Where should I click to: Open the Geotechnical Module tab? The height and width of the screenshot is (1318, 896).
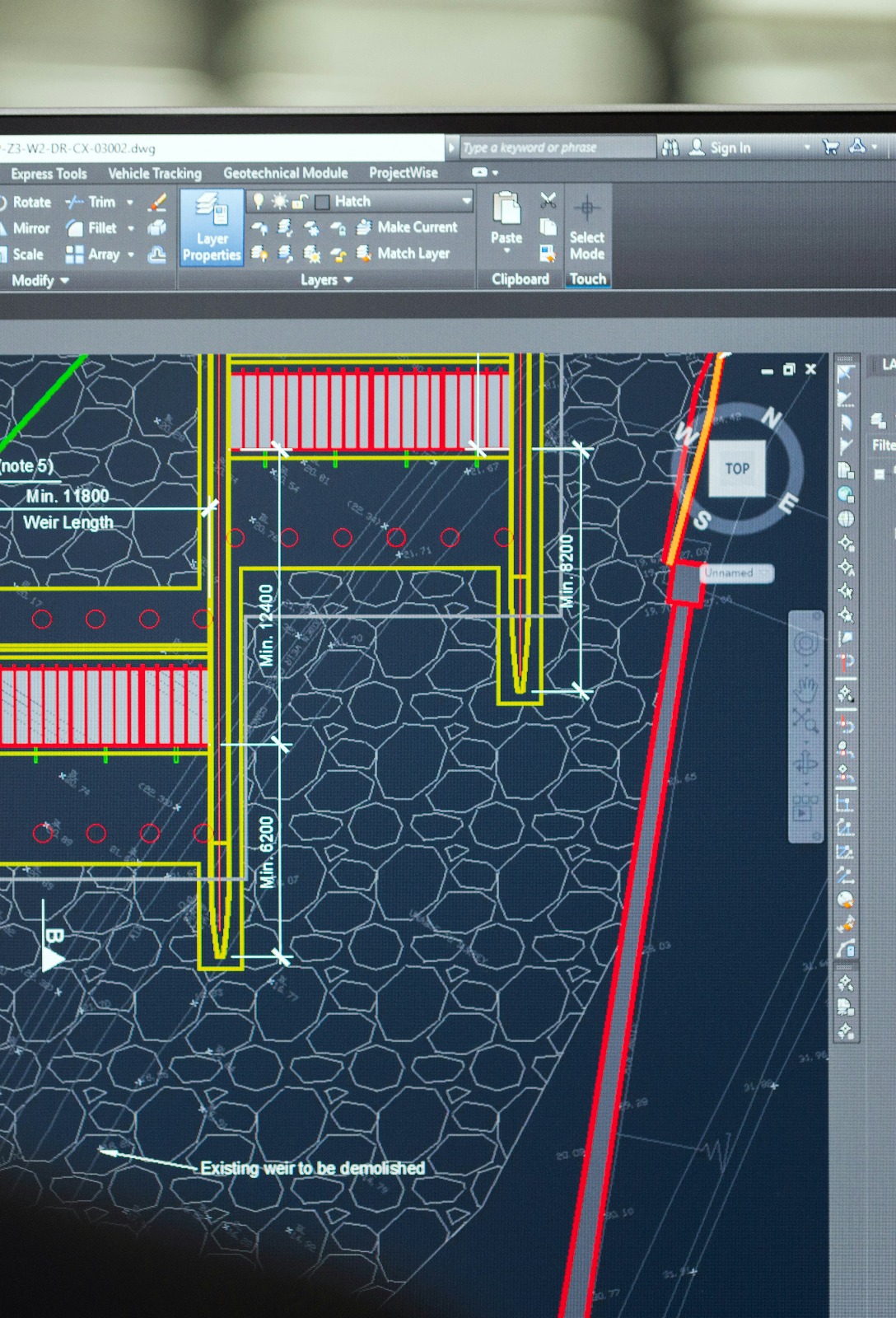tap(285, 173)
